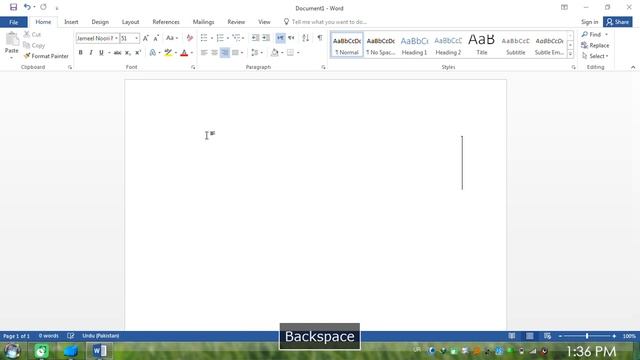640x360 pixels.
Task: Increase font size with Grow Font icon
Action: pyautogui.click(x=145, y=38)
